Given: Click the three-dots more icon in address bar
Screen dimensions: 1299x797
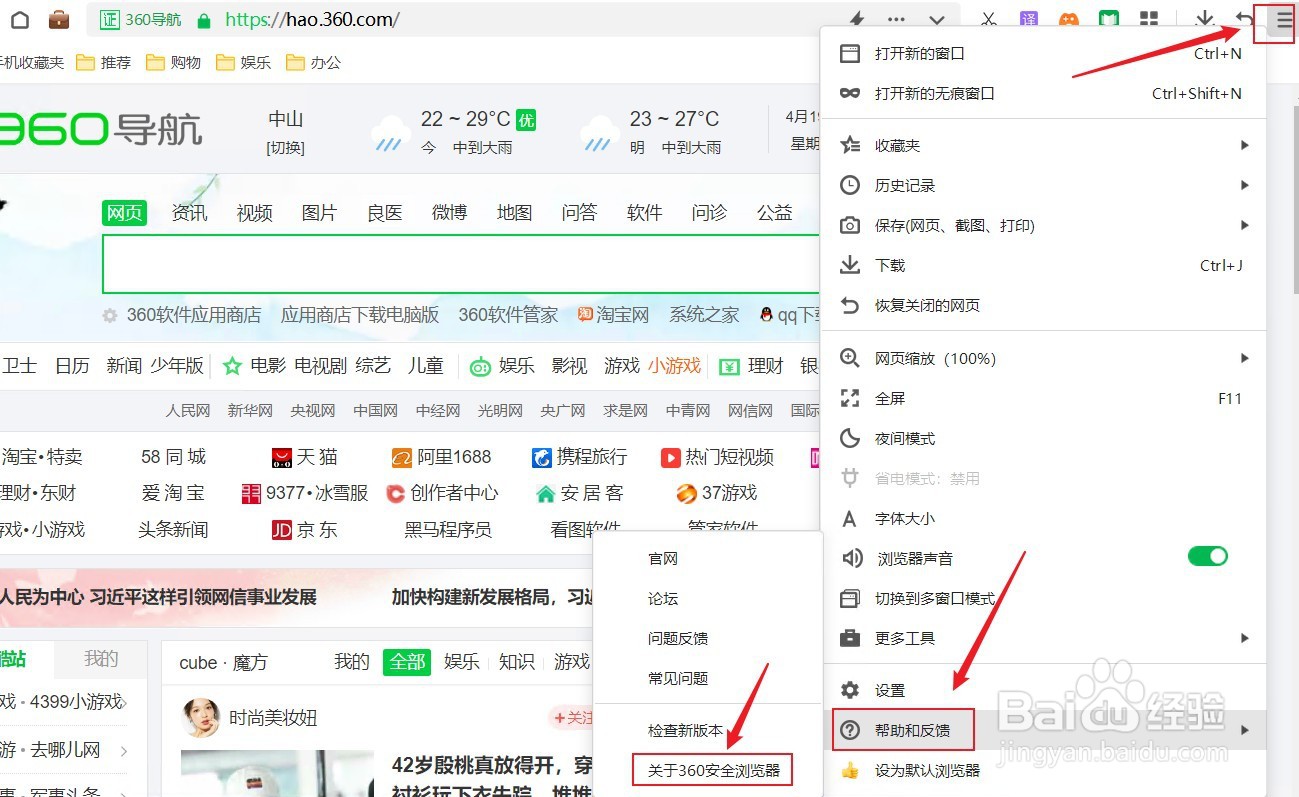Looking at the screenshot, I should click(x=897, y=20).
